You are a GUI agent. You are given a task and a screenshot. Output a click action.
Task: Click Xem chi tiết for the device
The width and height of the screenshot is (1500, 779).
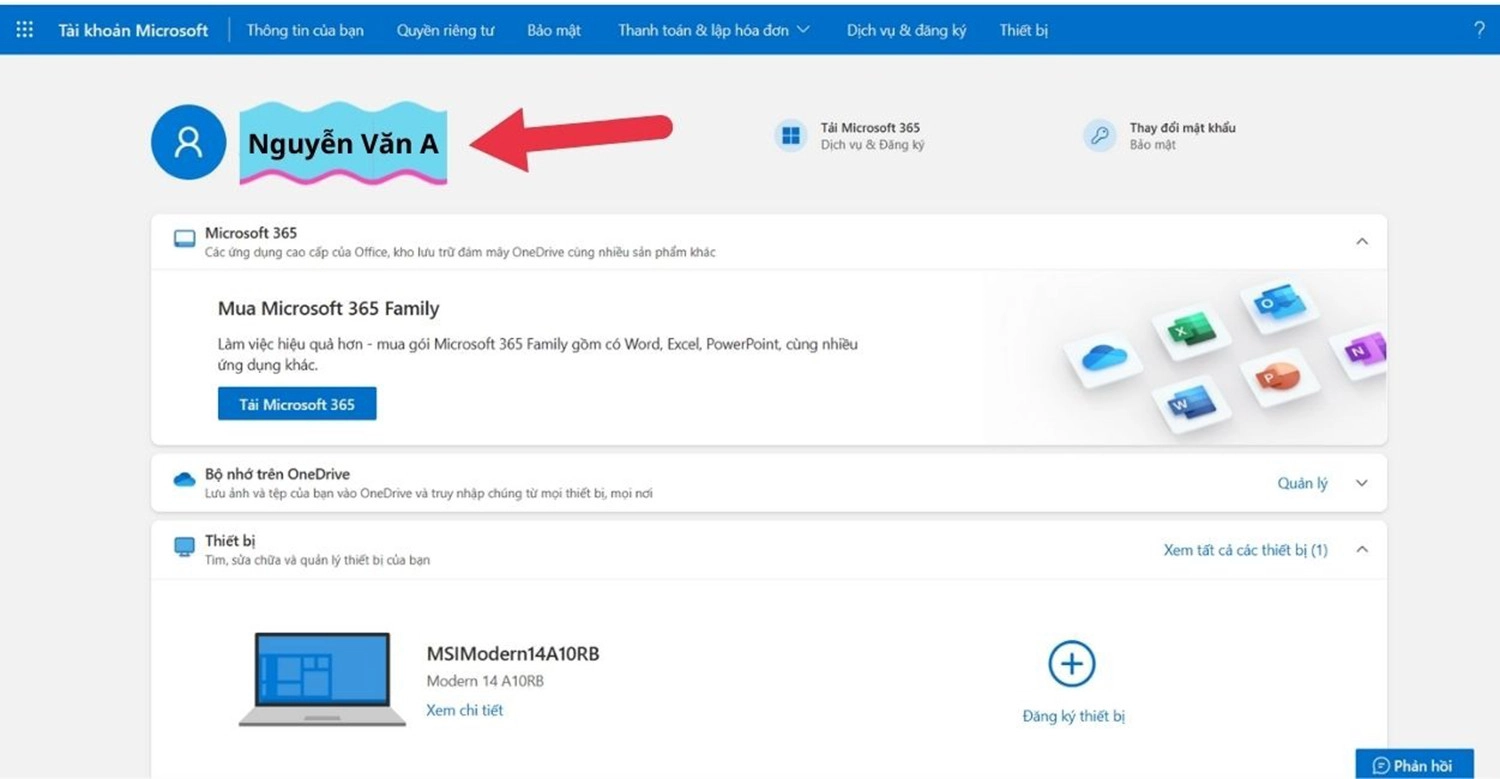click(465, 710)
